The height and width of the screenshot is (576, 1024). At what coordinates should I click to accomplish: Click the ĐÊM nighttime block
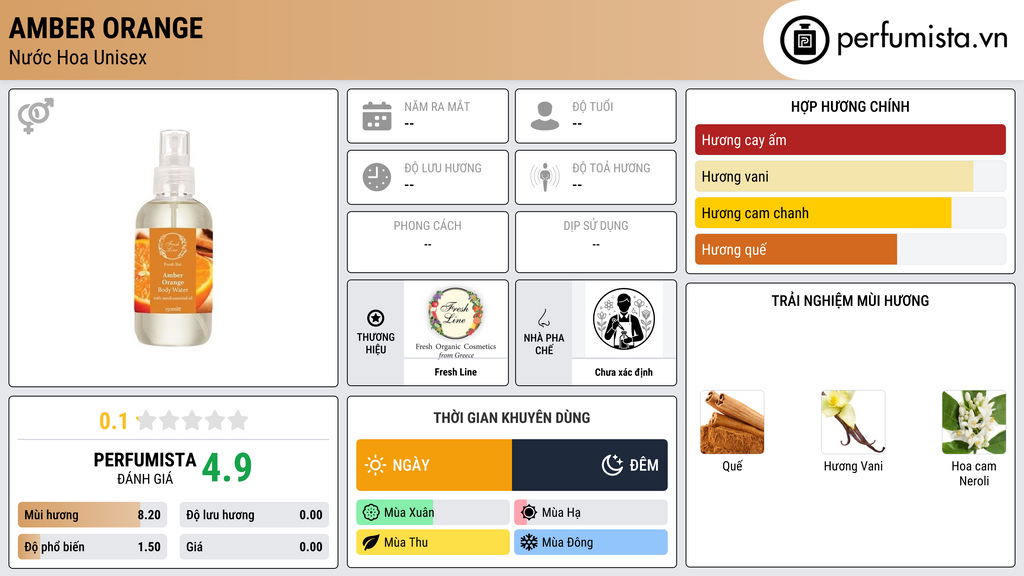click(x=590, y=465)
